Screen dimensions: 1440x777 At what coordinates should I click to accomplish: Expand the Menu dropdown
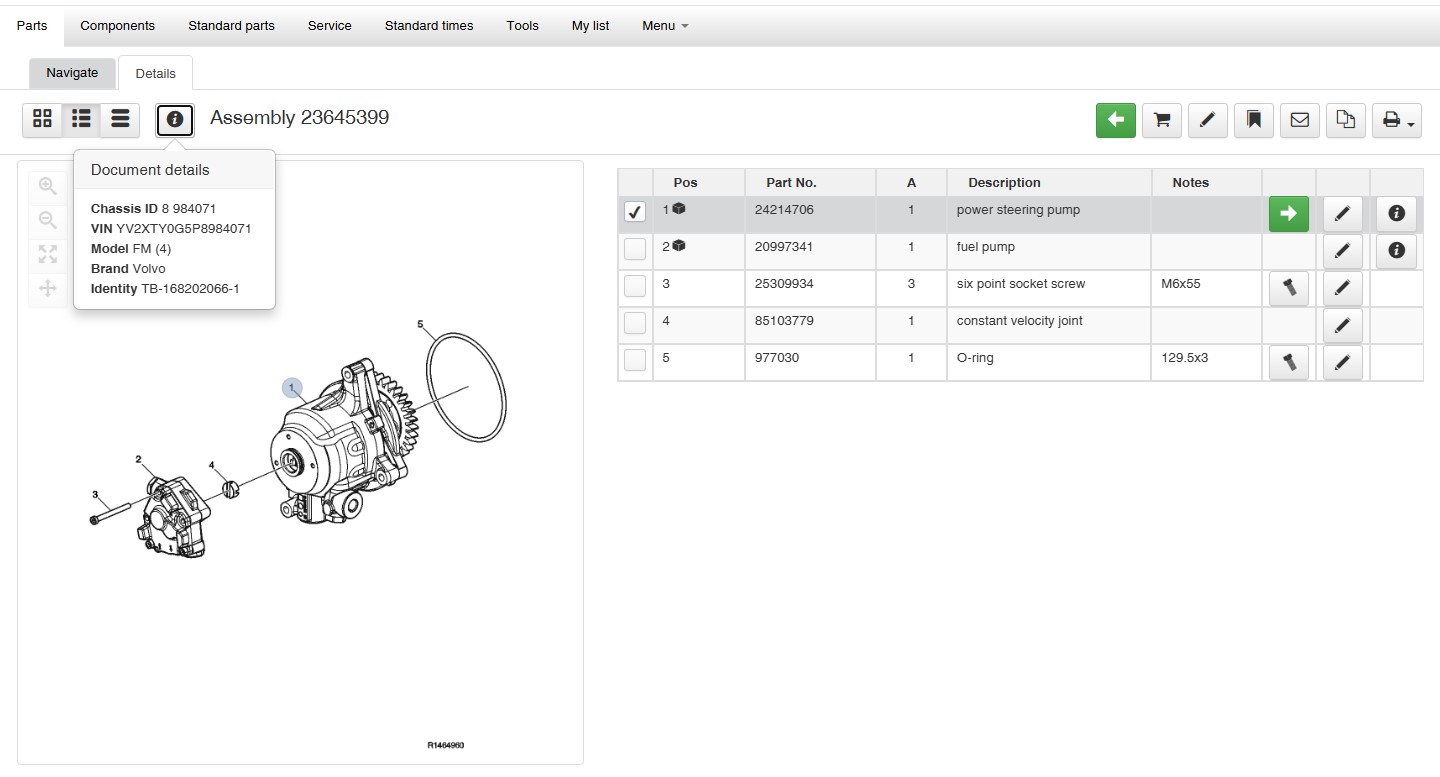pyautogui.click(x=665, y=25)
